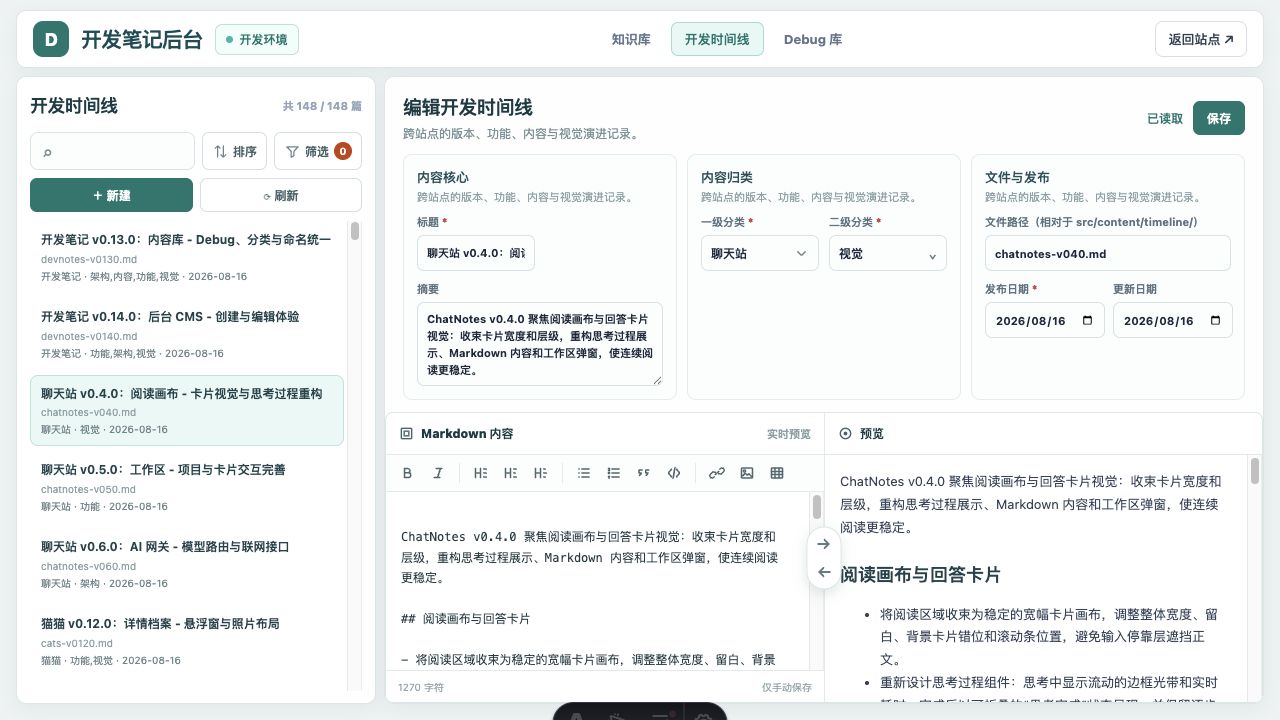Click the 文件路径 input field

[1108, 253]
